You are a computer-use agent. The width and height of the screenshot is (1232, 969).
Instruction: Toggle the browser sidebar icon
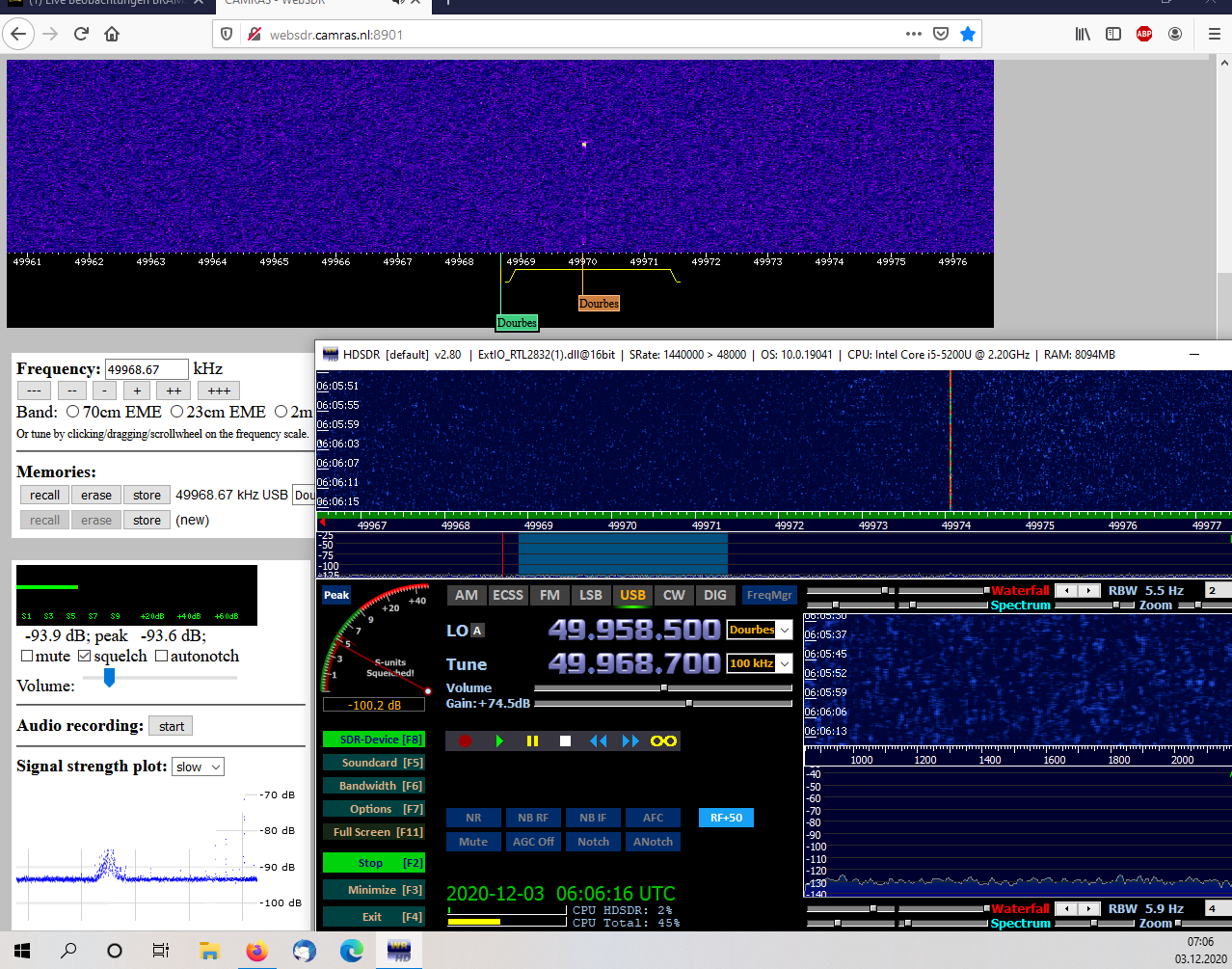click(1113, 34)
